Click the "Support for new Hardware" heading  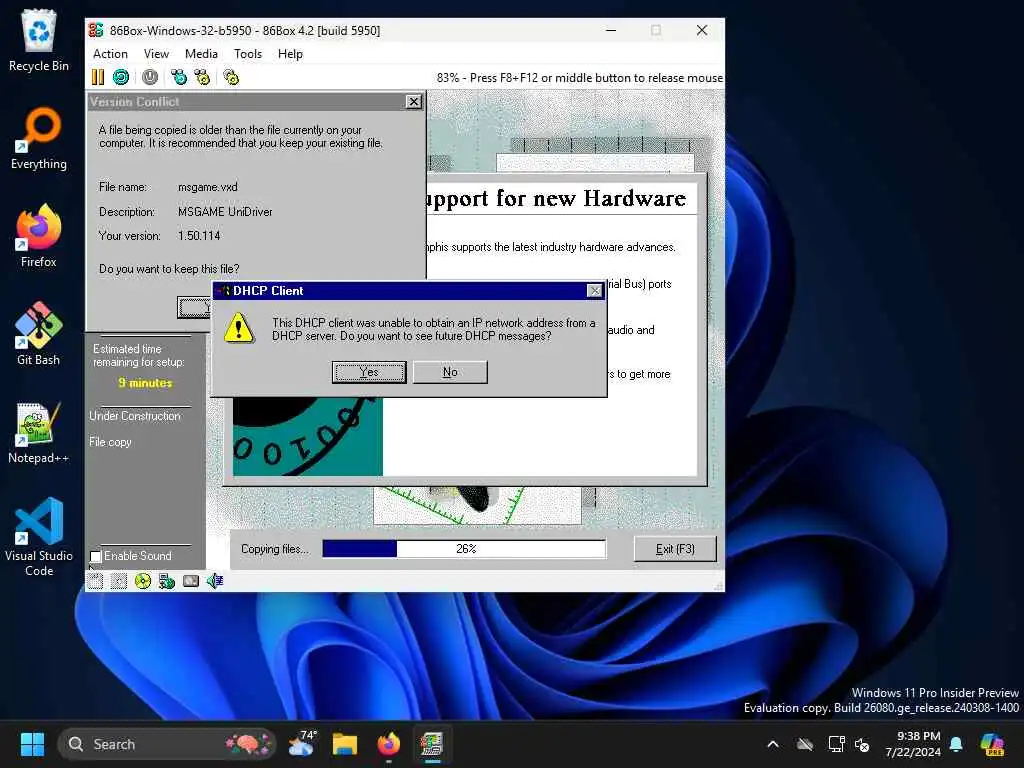coord(556,198)
